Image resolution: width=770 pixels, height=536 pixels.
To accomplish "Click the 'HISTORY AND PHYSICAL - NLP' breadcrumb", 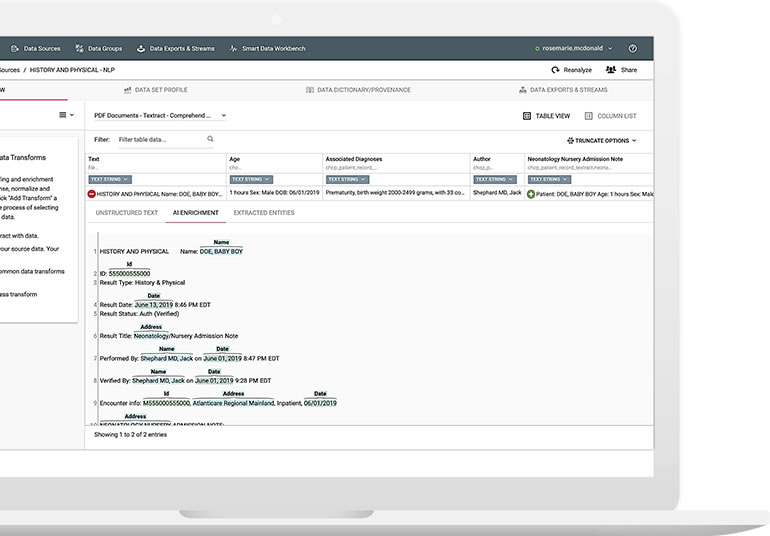I will pos(72,70).
